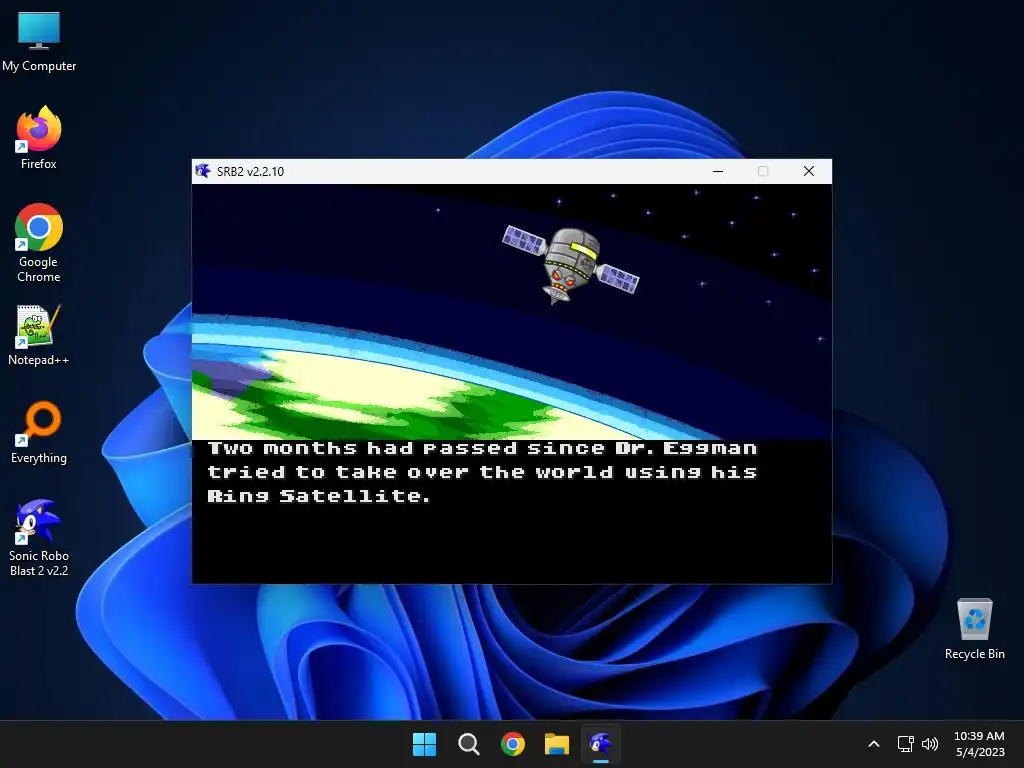Screen dimensions: 1024x768
Task: Select the Recycle Bin desktop icon
Action: (x=974, y=630)
